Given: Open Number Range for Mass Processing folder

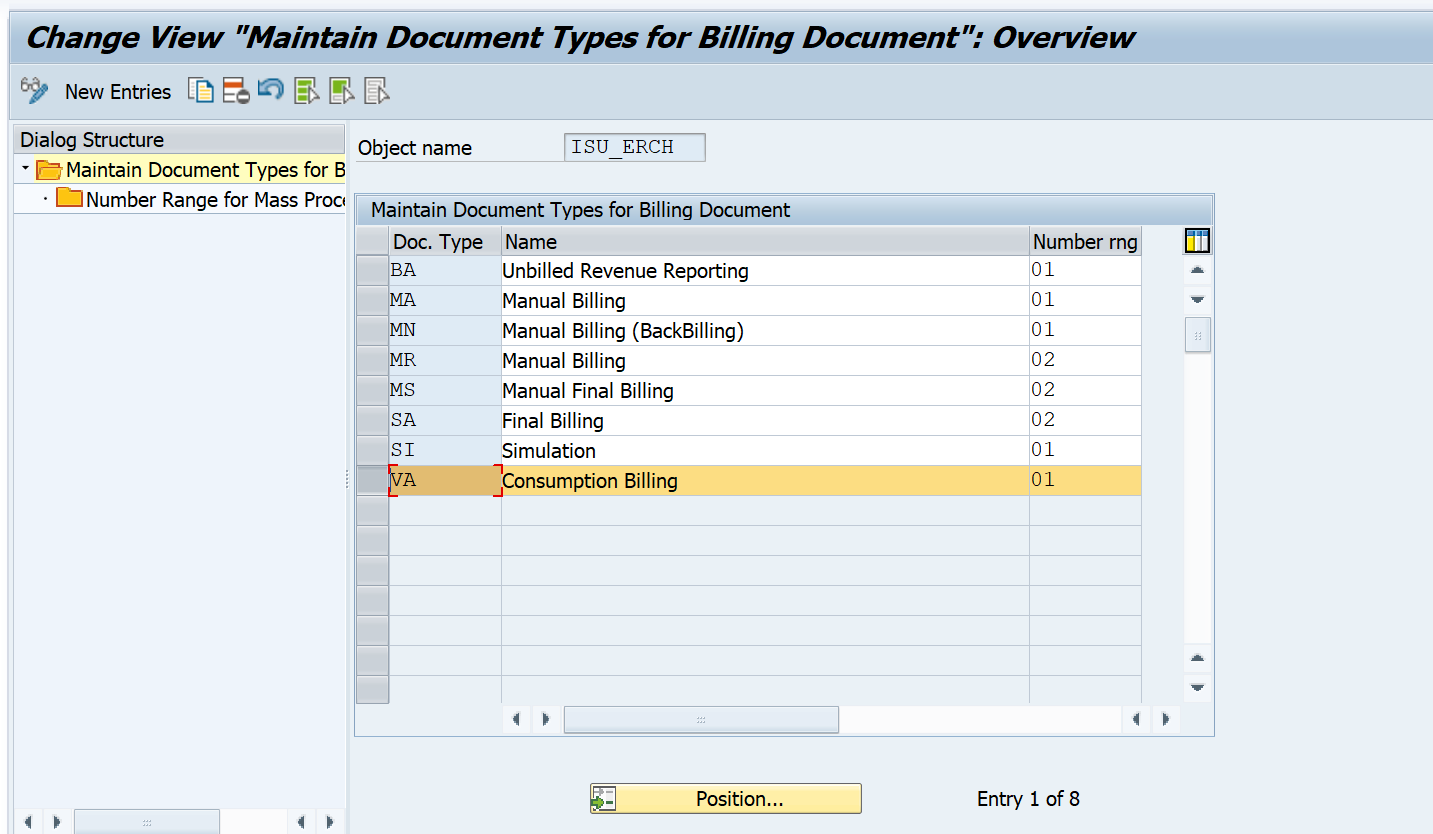Looking at the screenshot, I should pyautogui.click(x=69, y=199).
